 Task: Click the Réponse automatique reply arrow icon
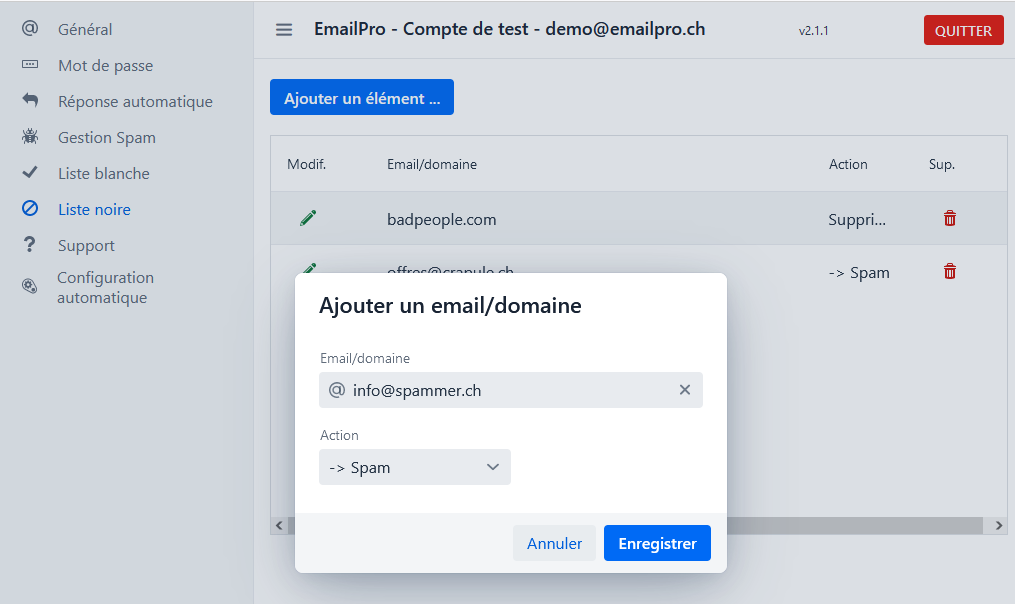(x=30, y=101)
